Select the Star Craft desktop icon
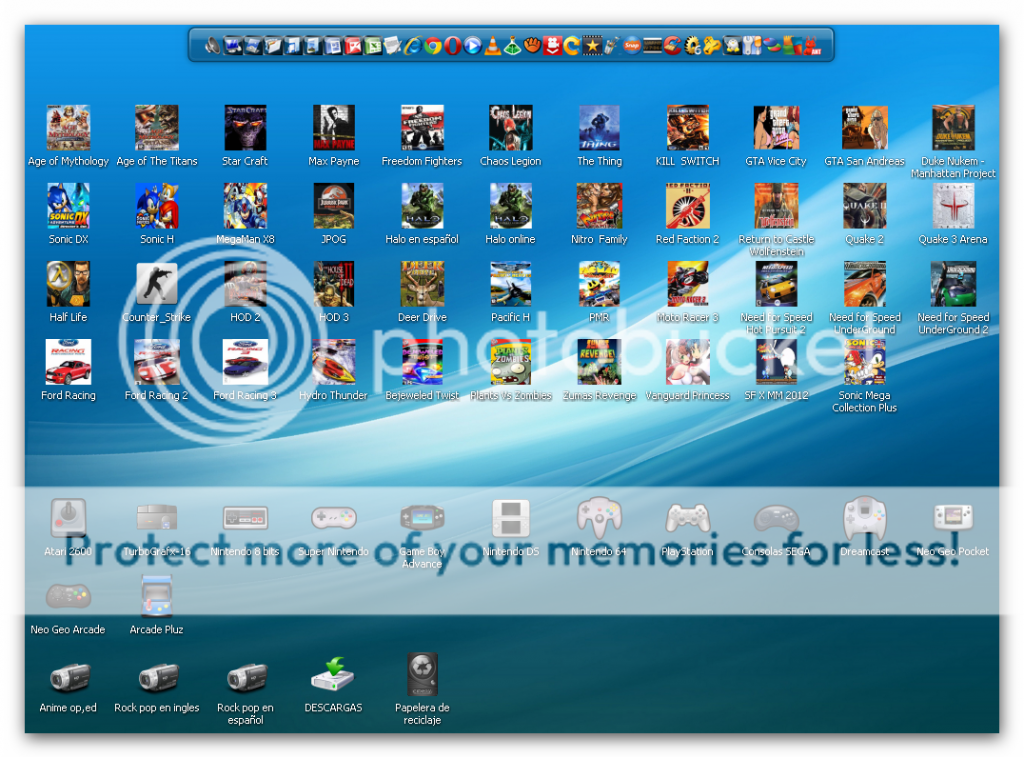Screen dimensions: 1024x757 pyautogui.click(x=246, y=128)
